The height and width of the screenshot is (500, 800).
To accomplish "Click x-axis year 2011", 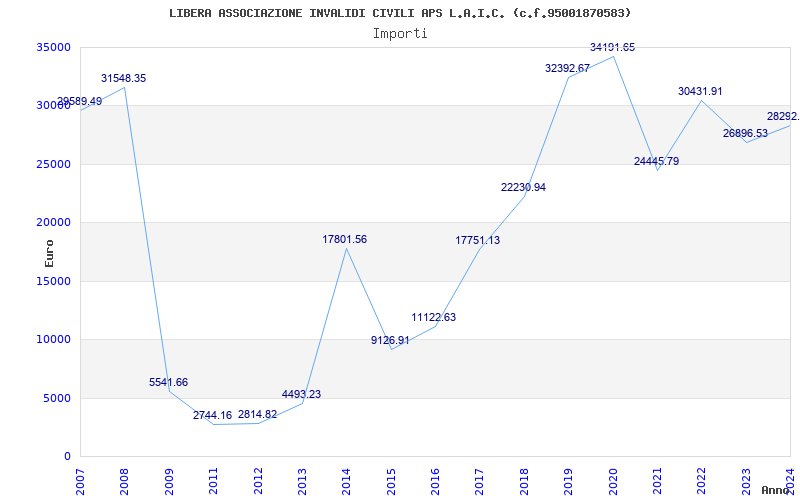I will 213,482.
